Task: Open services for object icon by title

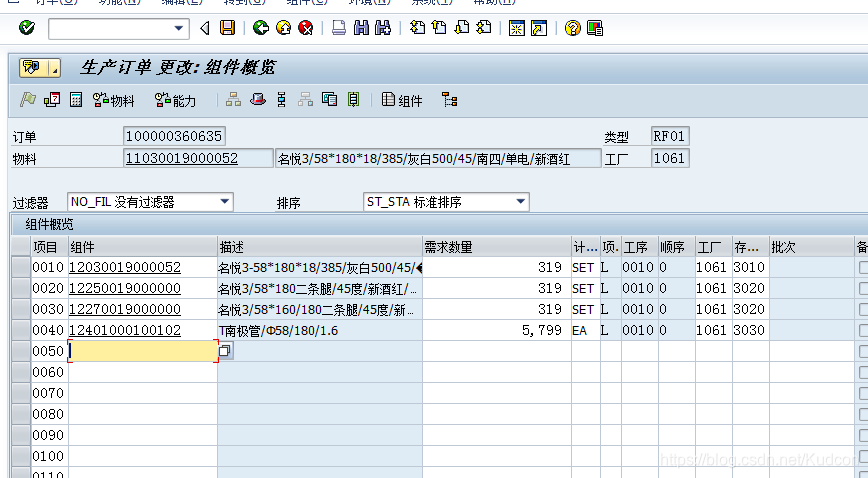Action: point(33,68)
